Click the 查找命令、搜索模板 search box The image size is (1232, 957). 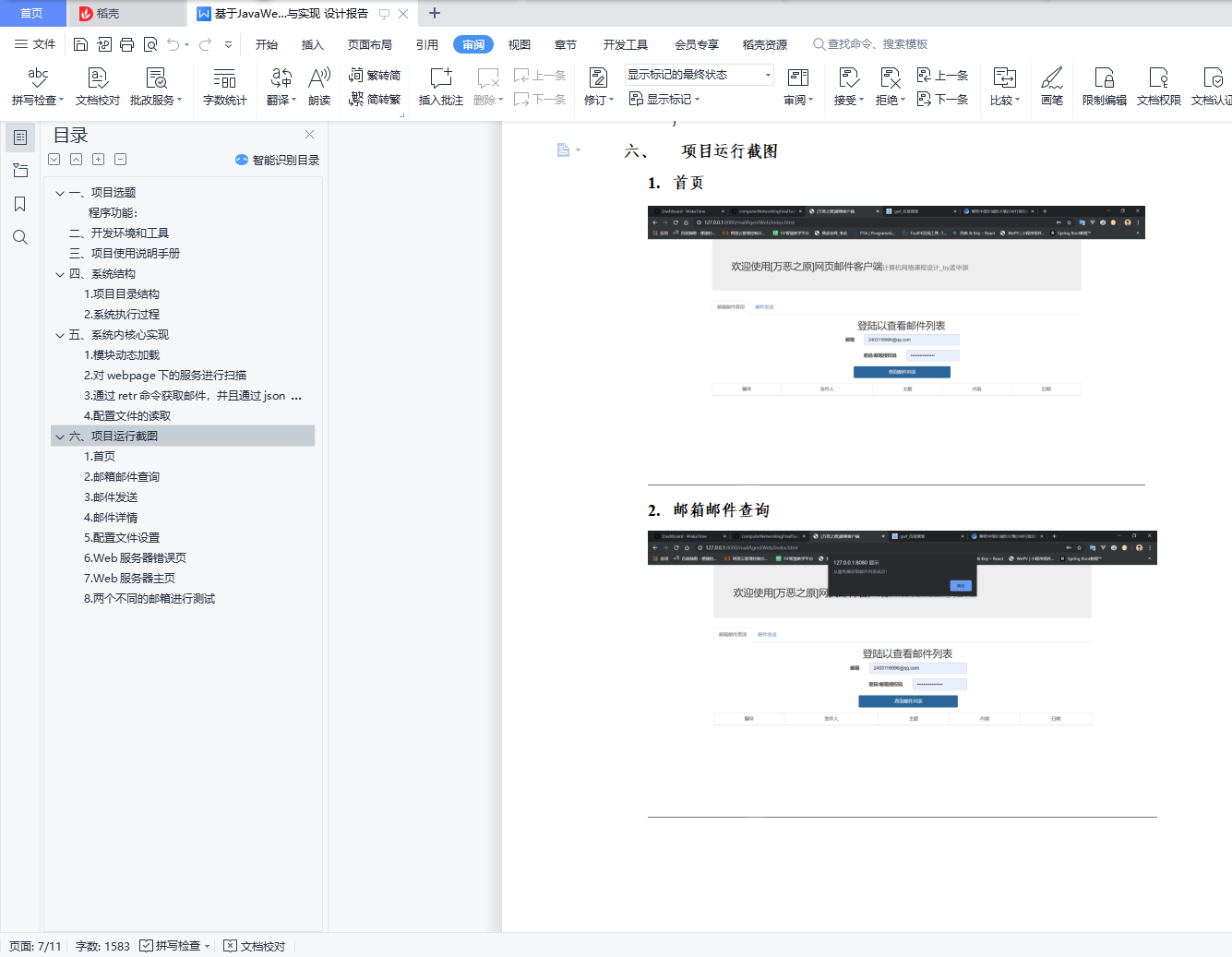[870, 44]
